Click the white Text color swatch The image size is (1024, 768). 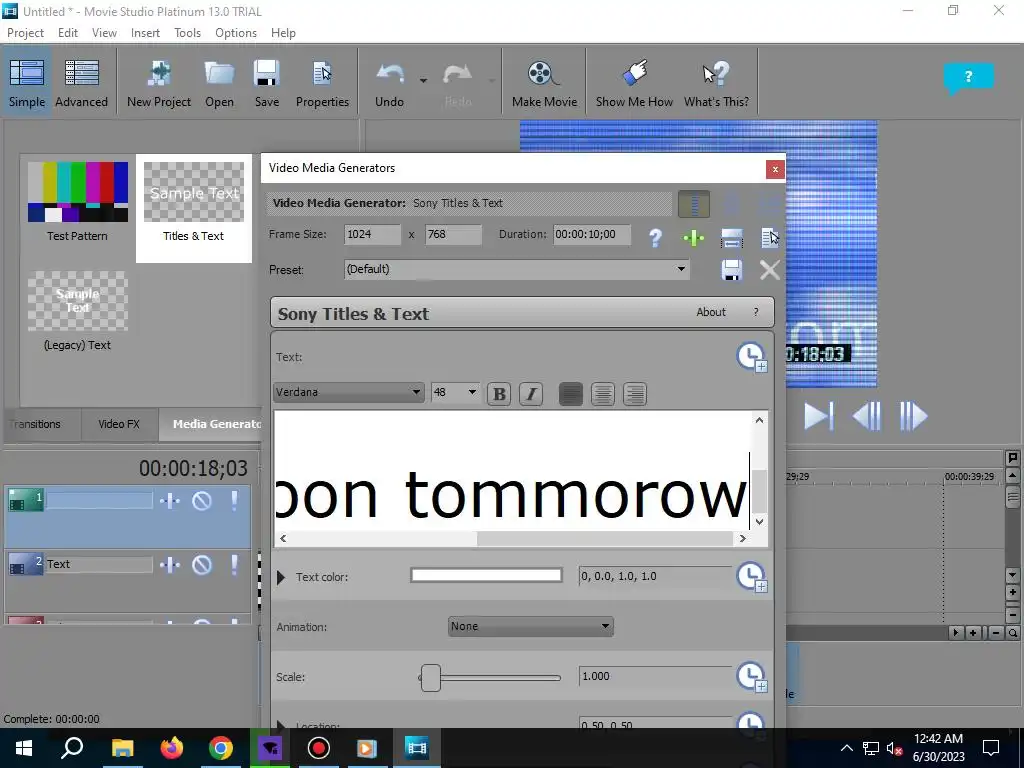tap(486, 575)
